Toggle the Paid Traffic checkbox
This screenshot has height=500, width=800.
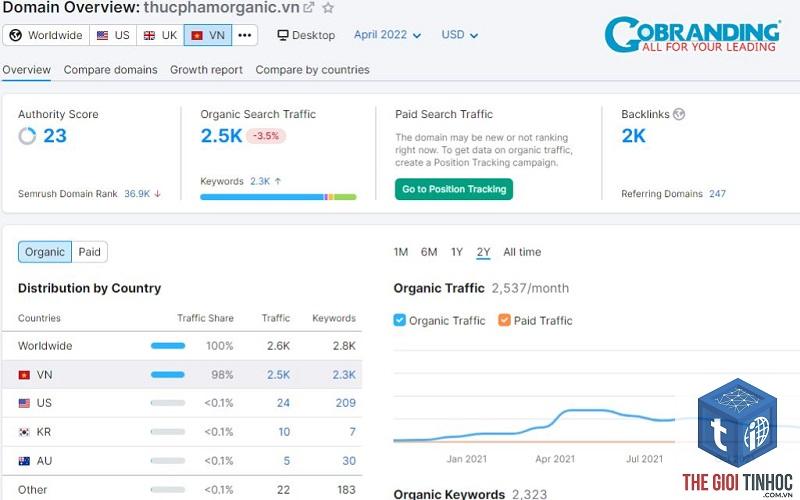point(504,320)
